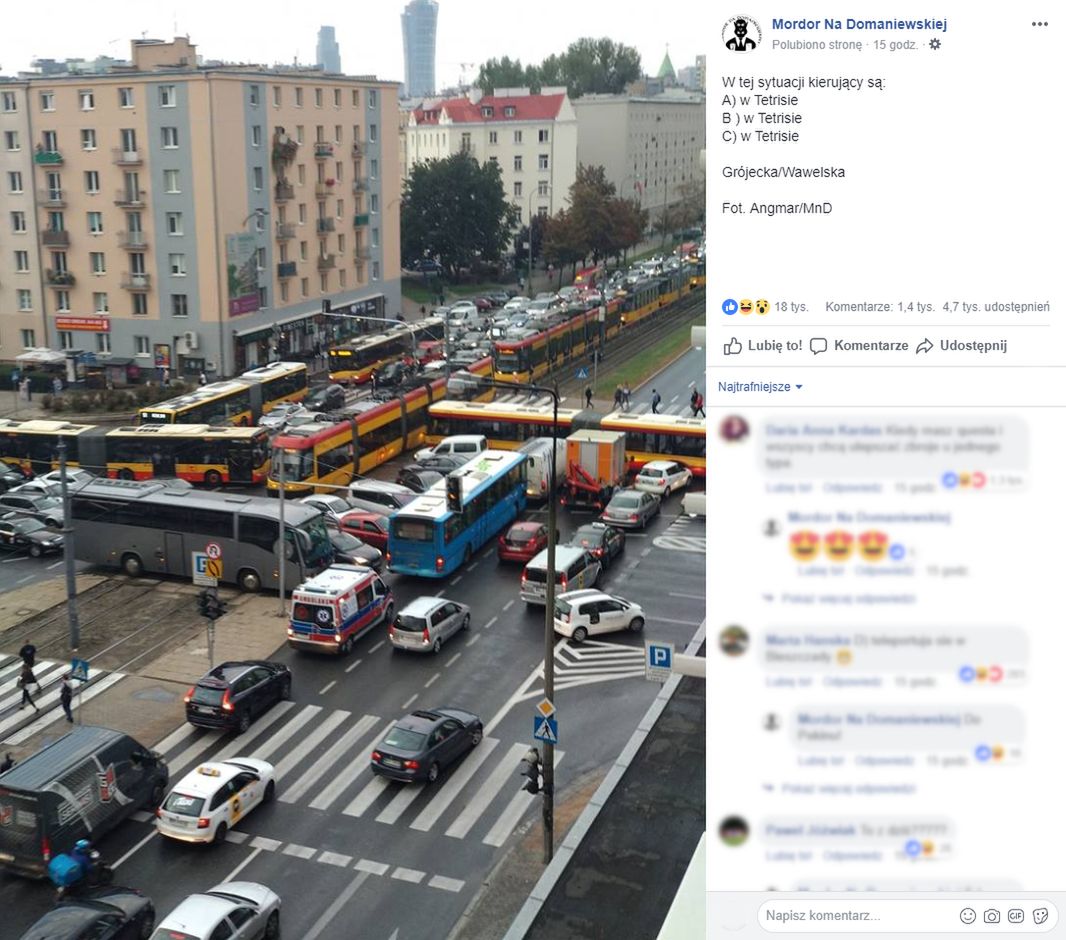
Task: Click the post privacy gear icon
Action: [x=935, y=44]
